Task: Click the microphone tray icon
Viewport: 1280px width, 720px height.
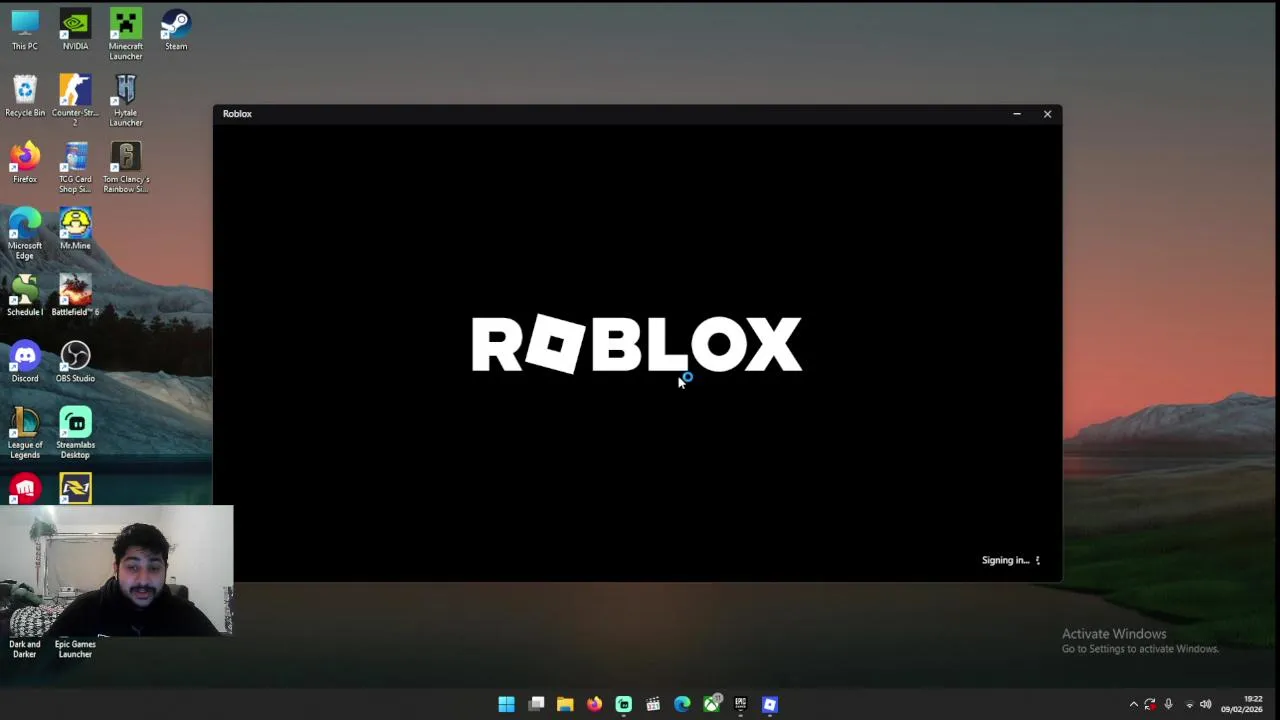Action: click(1168, 704)
